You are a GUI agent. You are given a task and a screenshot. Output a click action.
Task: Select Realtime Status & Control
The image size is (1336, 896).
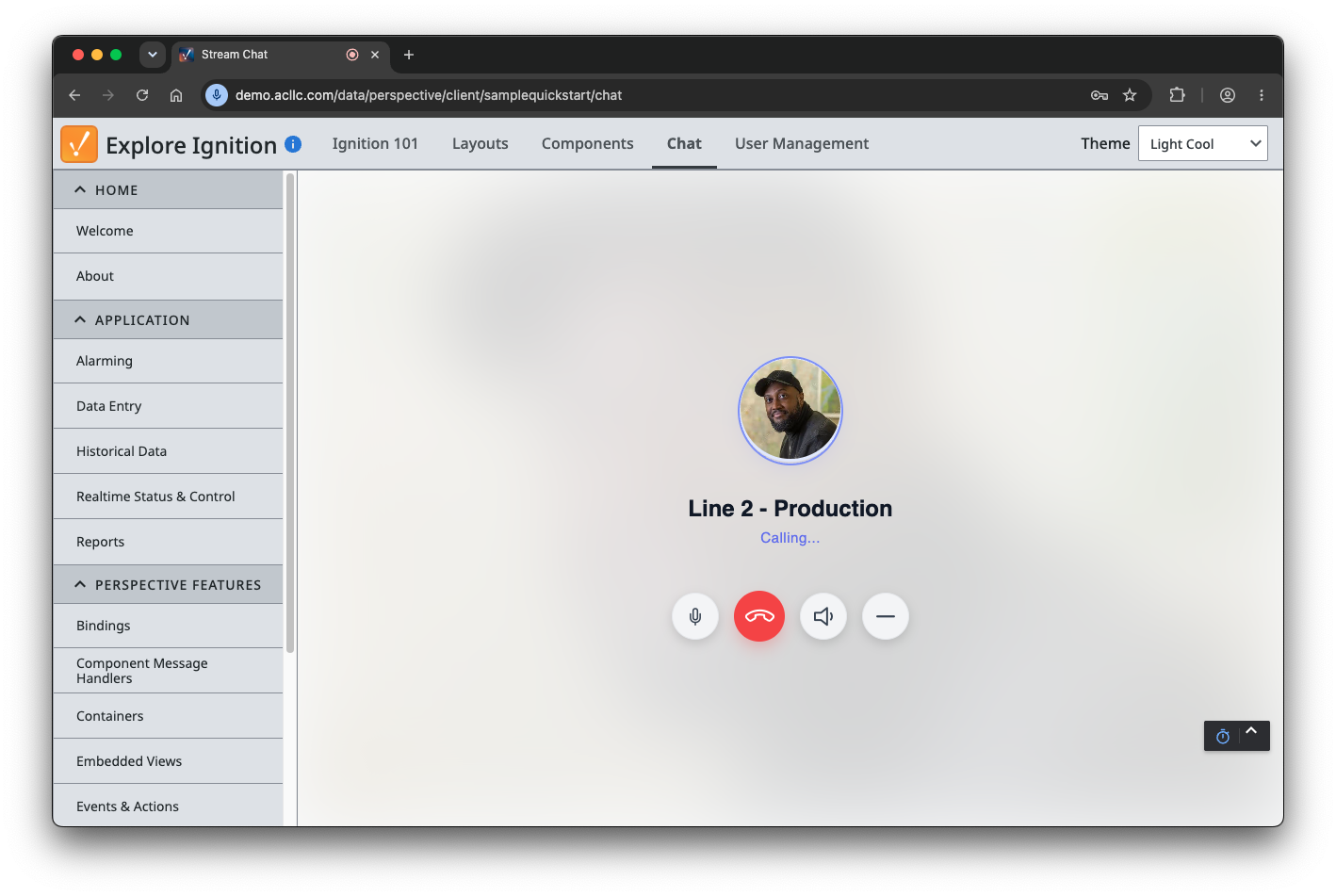[x=169, y=497]
